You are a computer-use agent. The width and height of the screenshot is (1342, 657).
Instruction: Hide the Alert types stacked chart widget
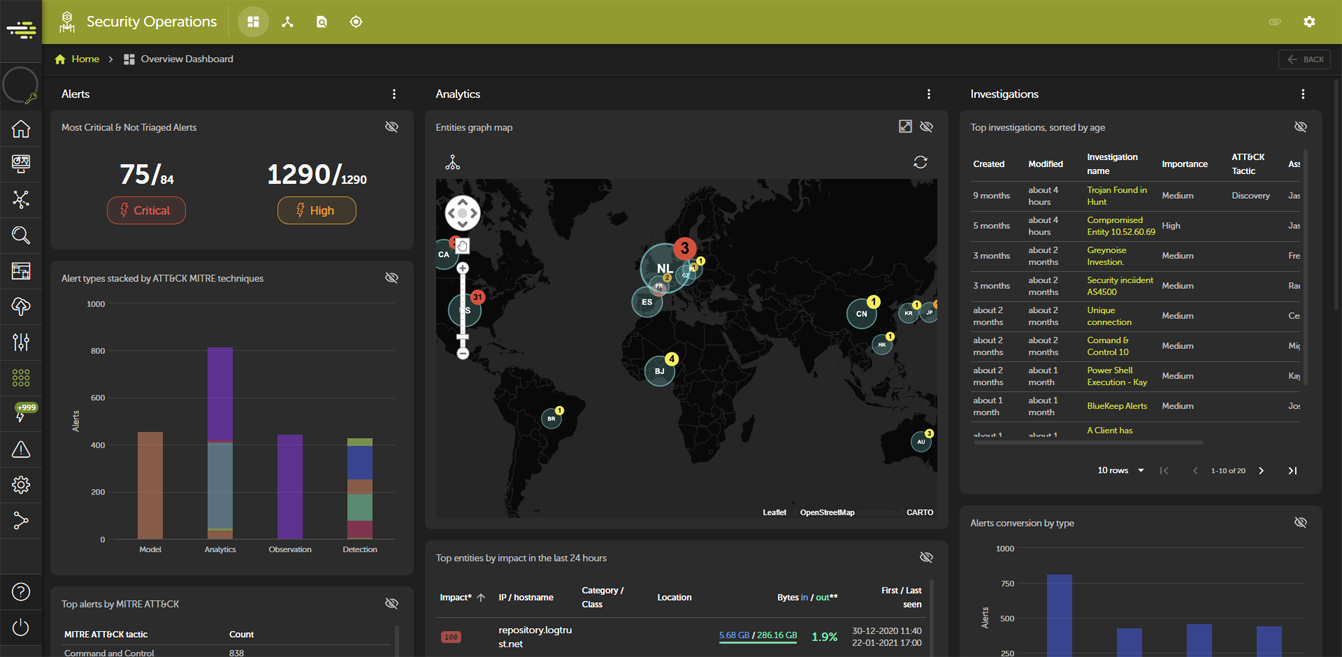pos(392,278)
